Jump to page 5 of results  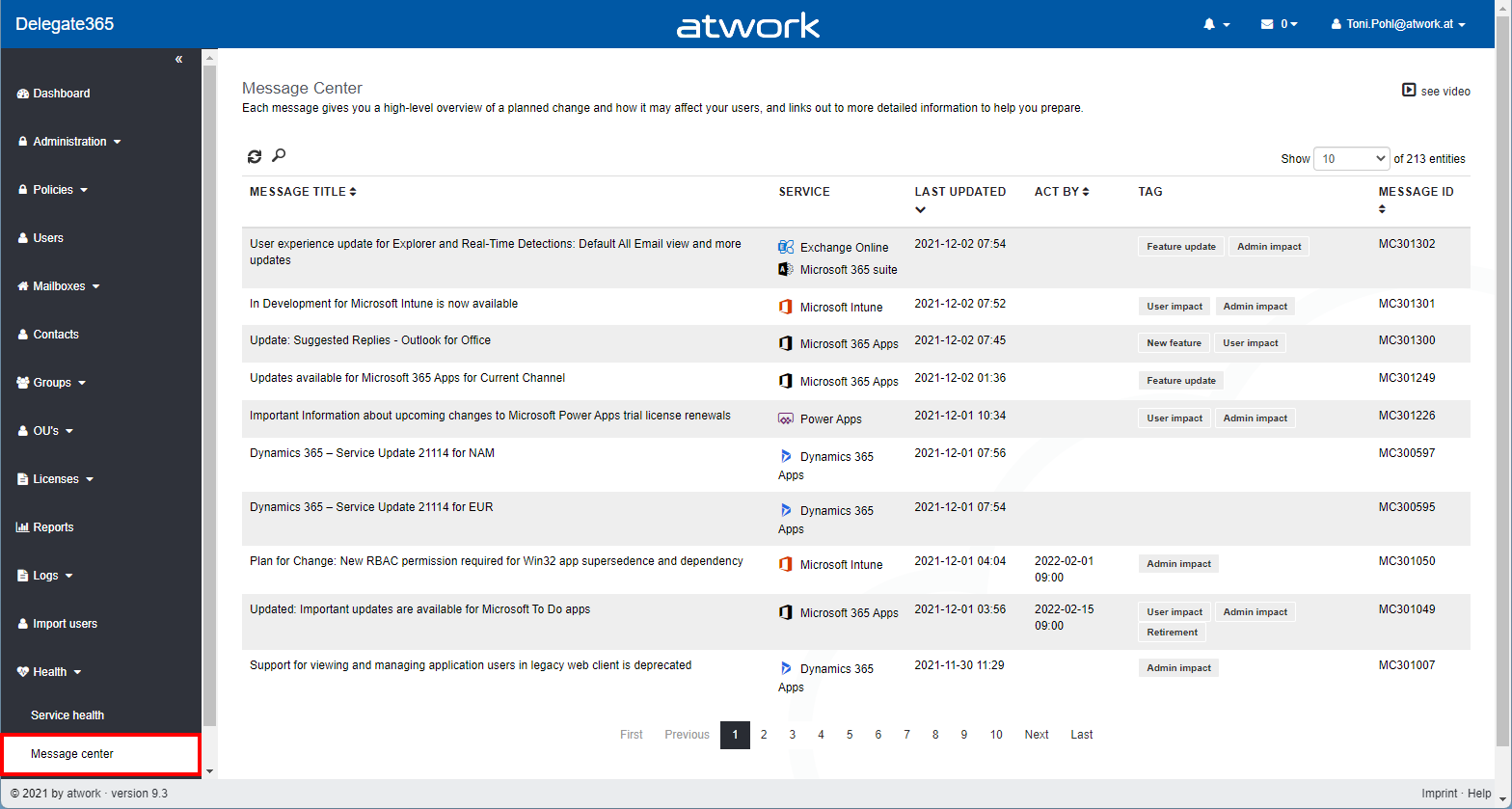click(850, 735)
